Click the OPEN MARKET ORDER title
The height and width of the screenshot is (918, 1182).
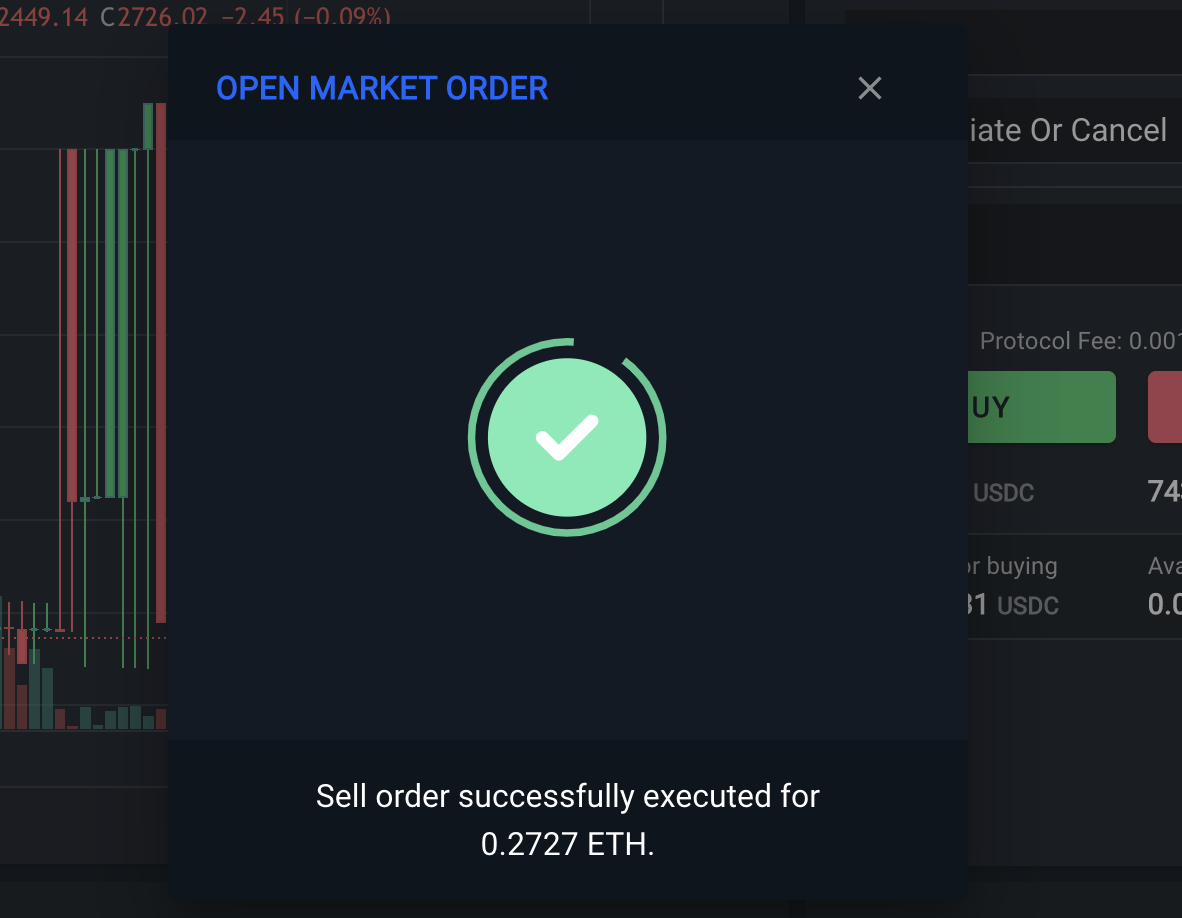382,88
